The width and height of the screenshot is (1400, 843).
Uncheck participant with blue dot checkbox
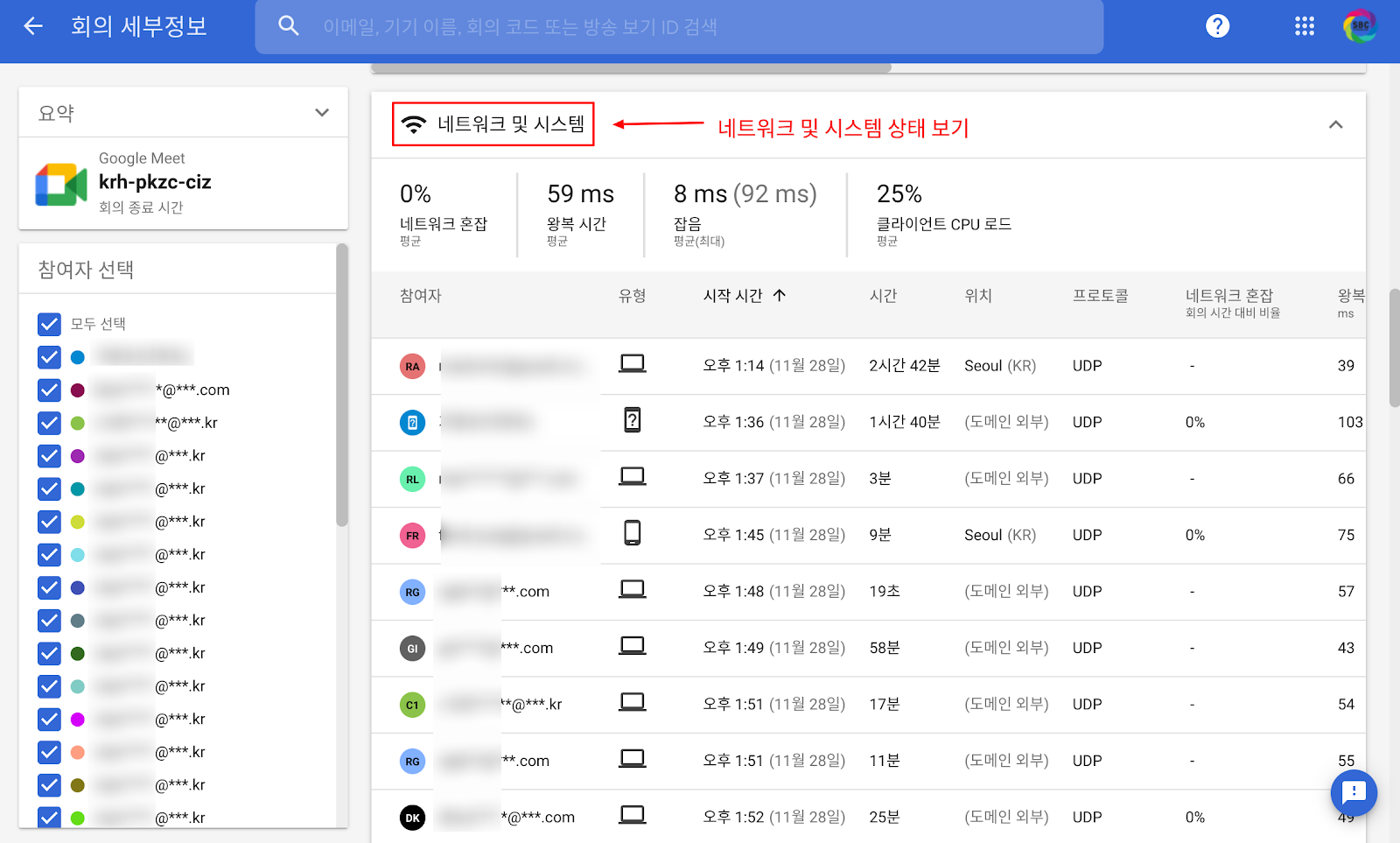50,357
